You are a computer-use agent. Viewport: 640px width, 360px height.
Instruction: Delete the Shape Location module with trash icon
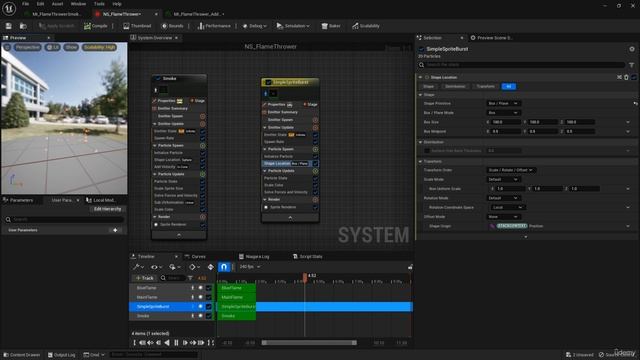pyautogui.click(x=626, y=77)
